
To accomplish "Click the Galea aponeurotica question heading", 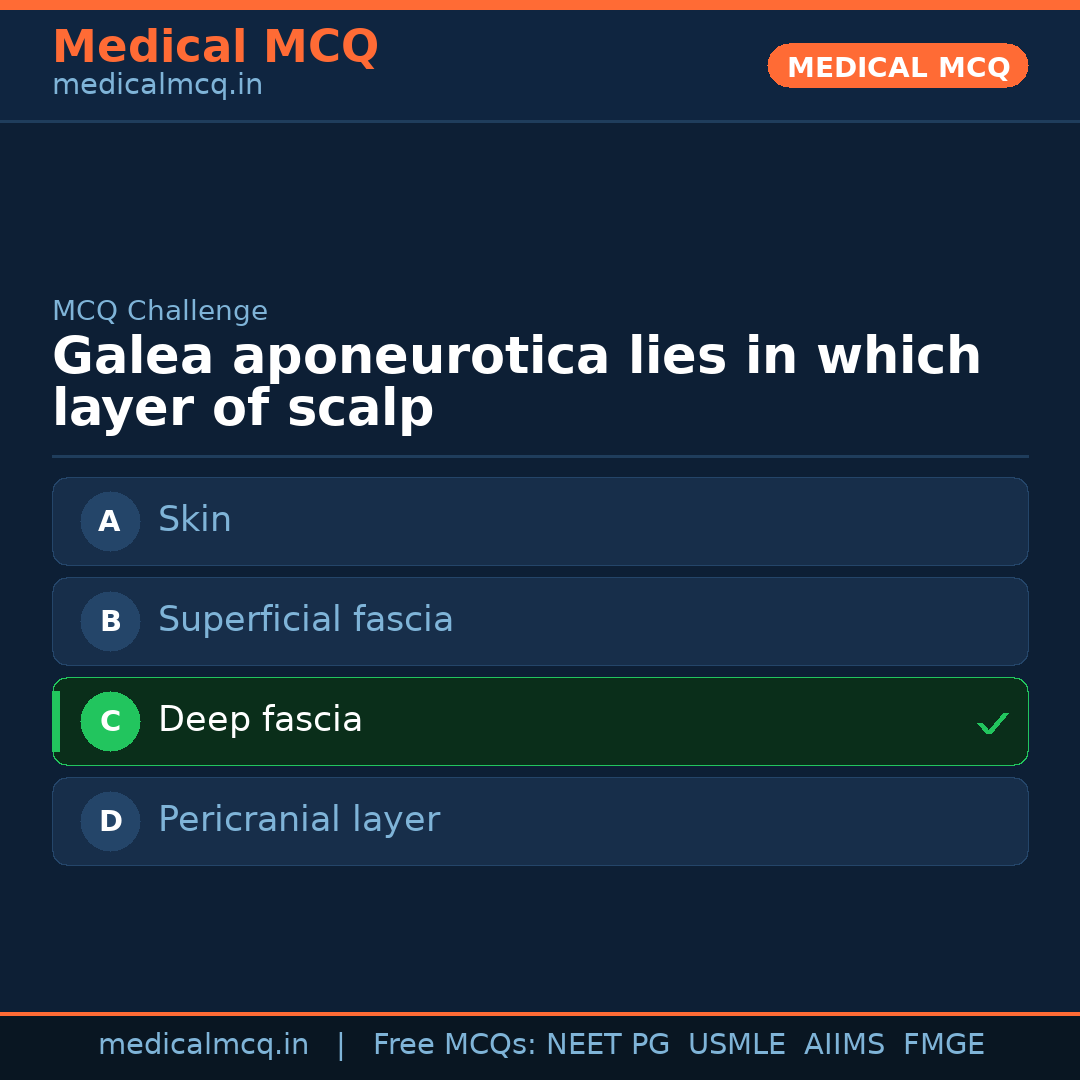I will pyautogui.click(x=516, y=382).
